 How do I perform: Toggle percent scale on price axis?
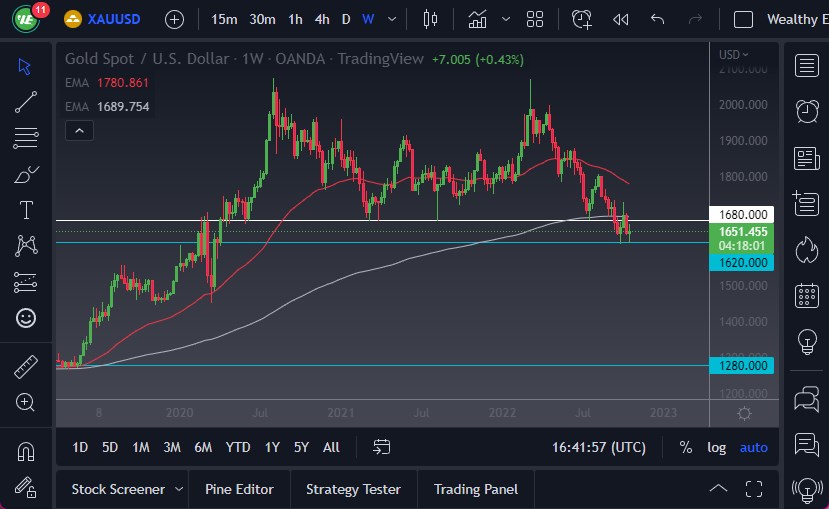(685, 447)
